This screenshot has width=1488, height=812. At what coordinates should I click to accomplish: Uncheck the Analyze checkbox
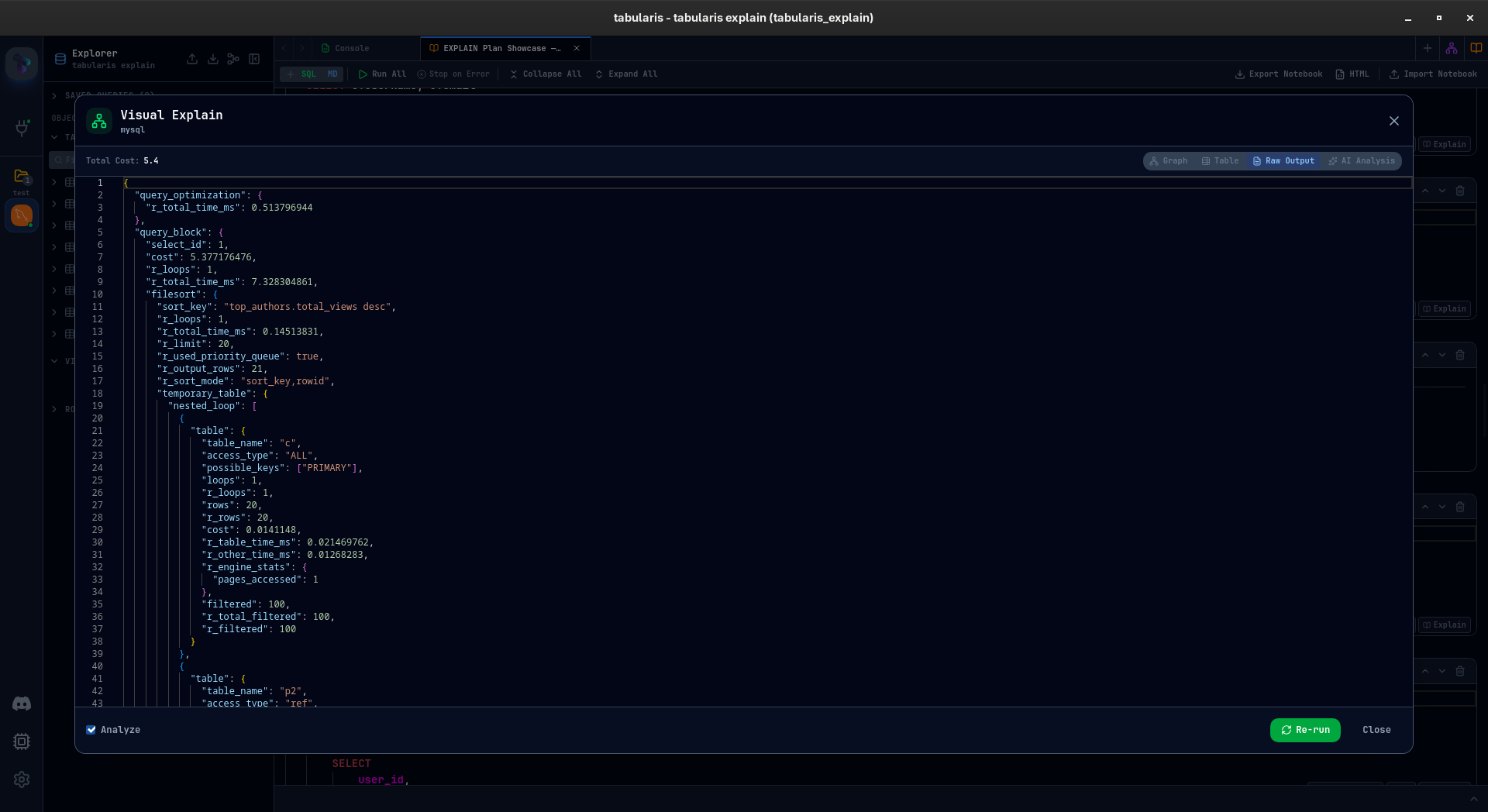[91, 730]
